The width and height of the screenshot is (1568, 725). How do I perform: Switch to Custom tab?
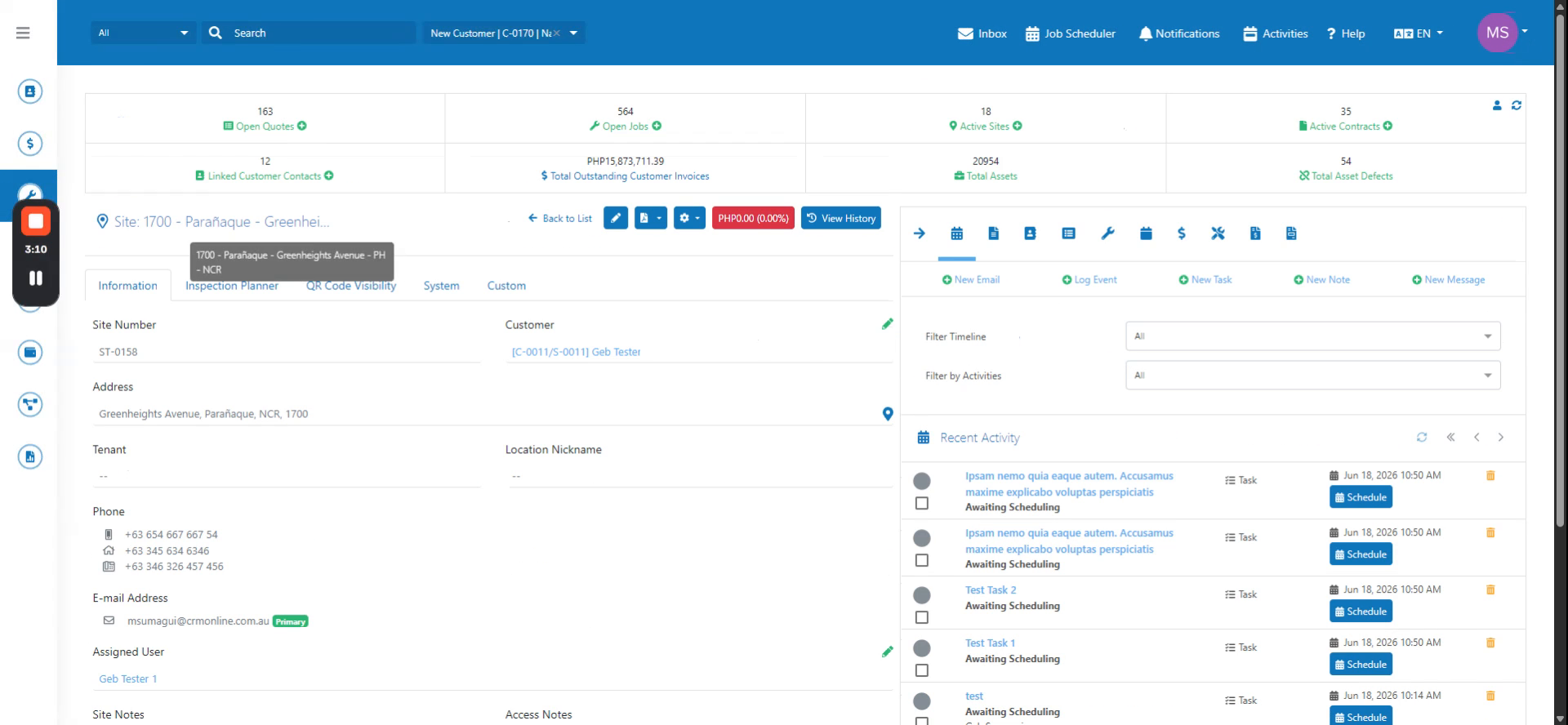coord(506,286)
